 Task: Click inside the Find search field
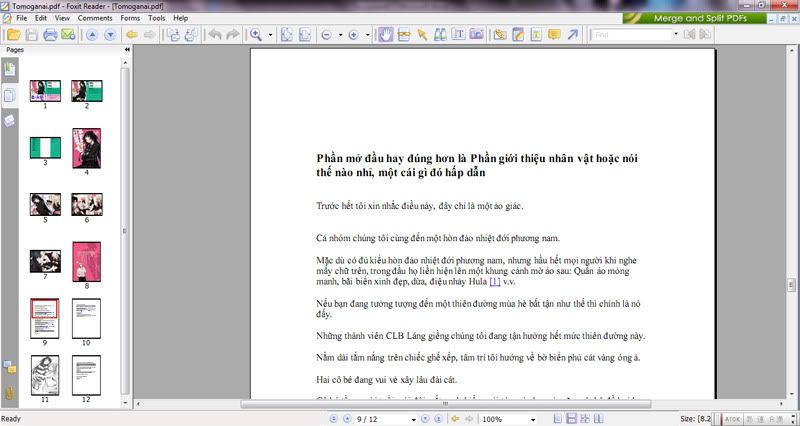[631, 35]
